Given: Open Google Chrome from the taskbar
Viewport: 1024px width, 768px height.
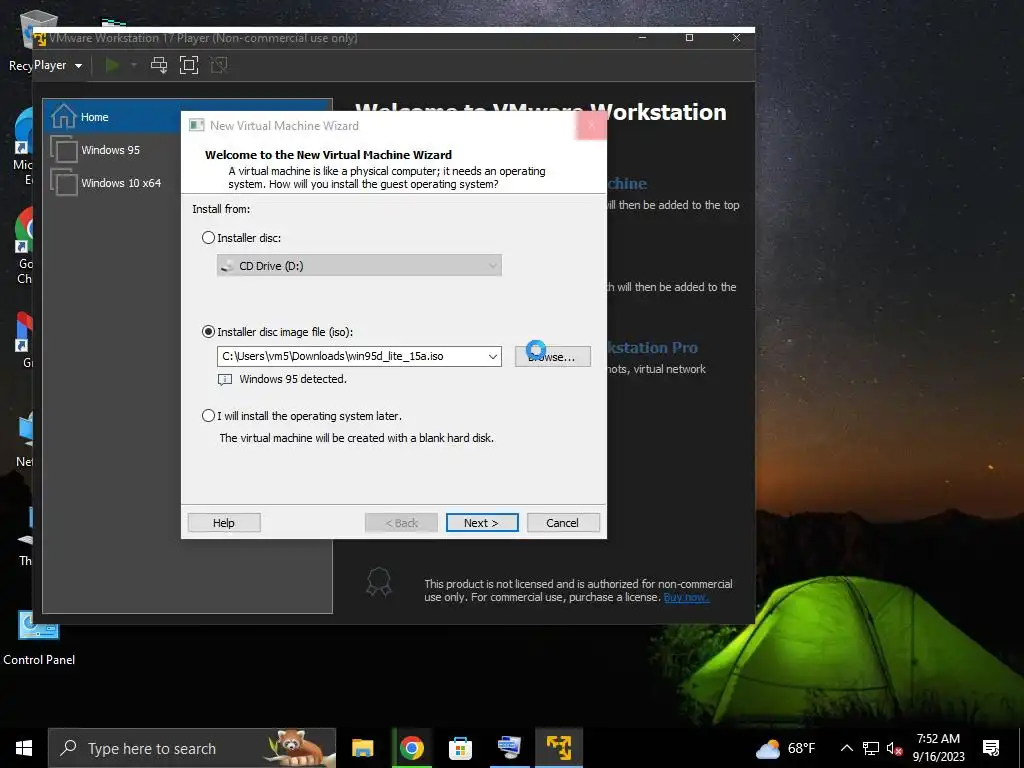Looking at the screenshot, I should (411, 748).
